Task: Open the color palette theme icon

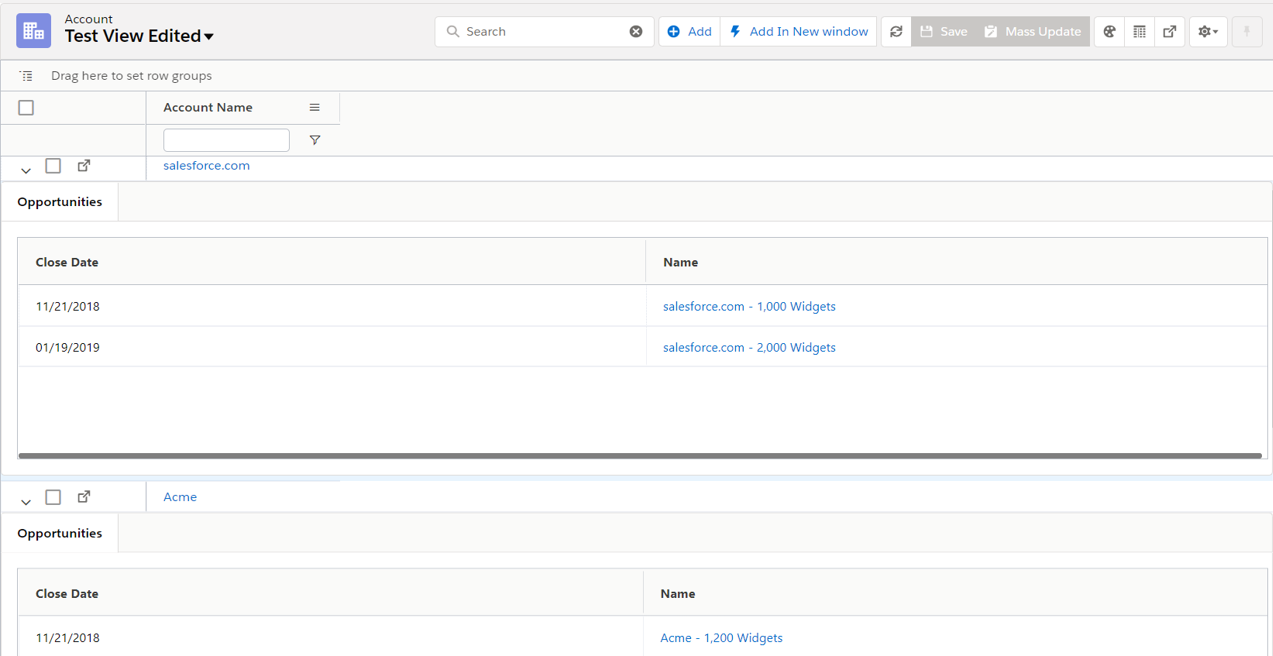Action: [x=1109, y=32]
